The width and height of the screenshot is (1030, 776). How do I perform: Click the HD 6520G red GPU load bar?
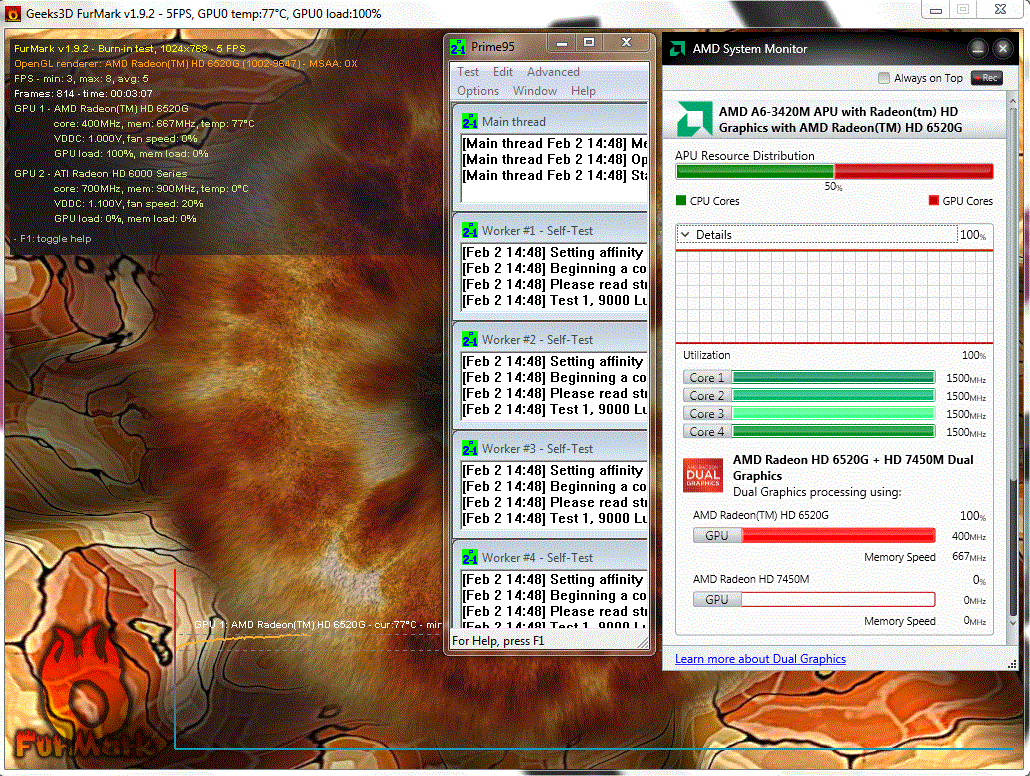[838, 536]
